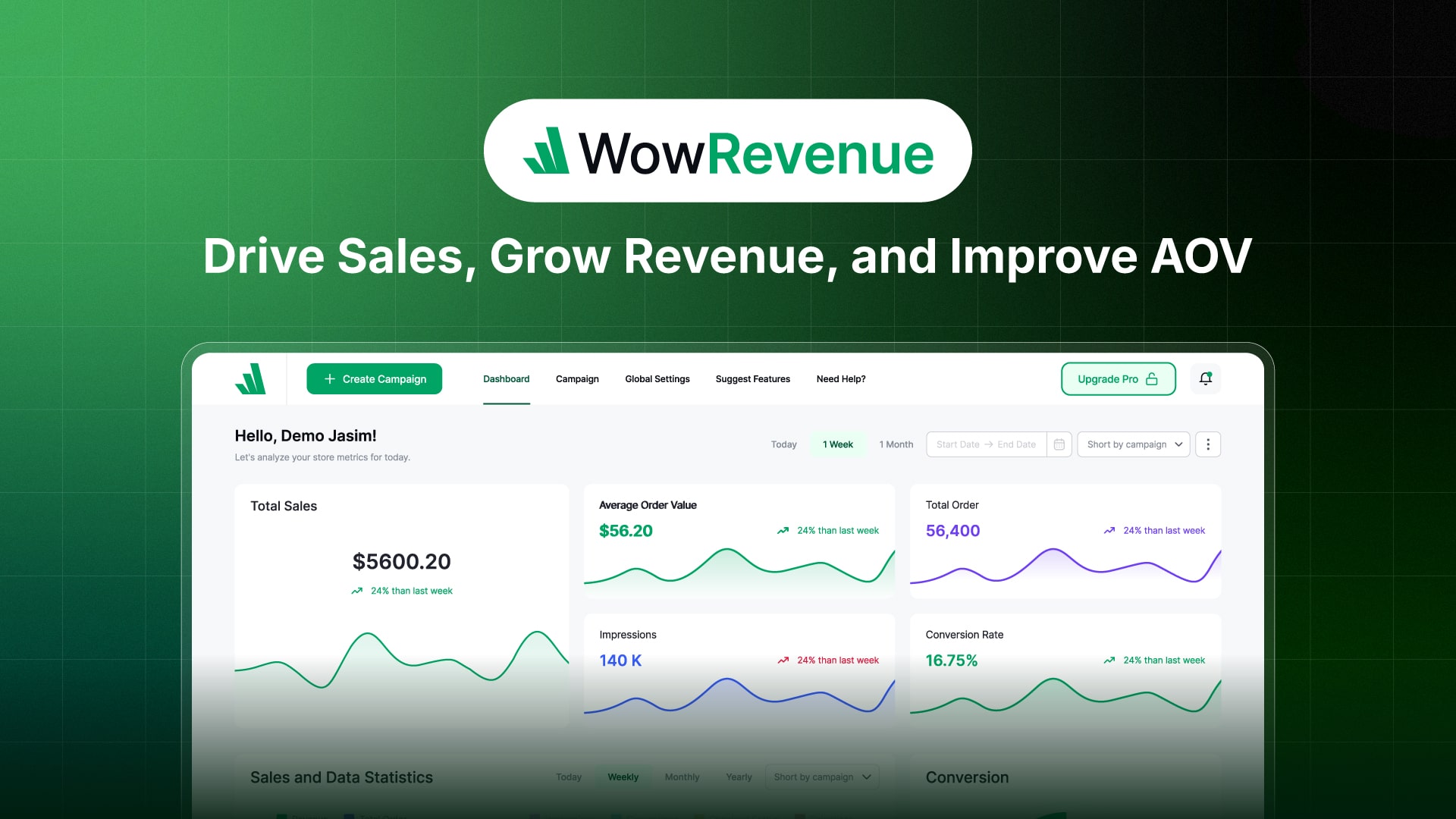Image resolution: width=1456 pixels, height=819 pixels.
Task: Expand the Short by campaign dropdown
Action: [x=1133, y=444]
